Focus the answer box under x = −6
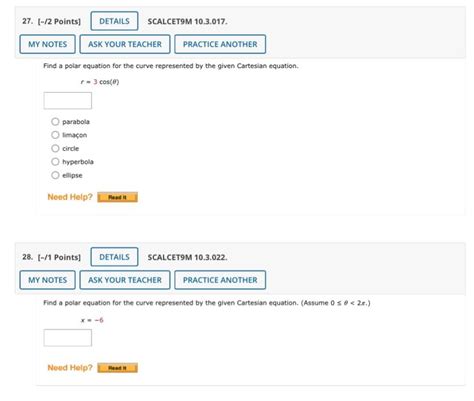Image resolution: width=474 pixels, height=401 pixels. pyautogui.click(x=68, y=338)
